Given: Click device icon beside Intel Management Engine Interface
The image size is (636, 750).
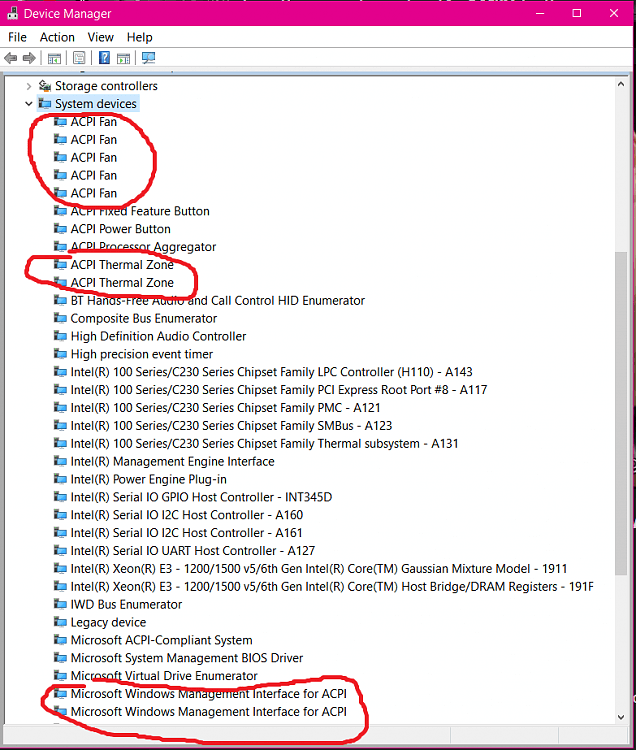Looking at the screenshot, I should point(60,461).
